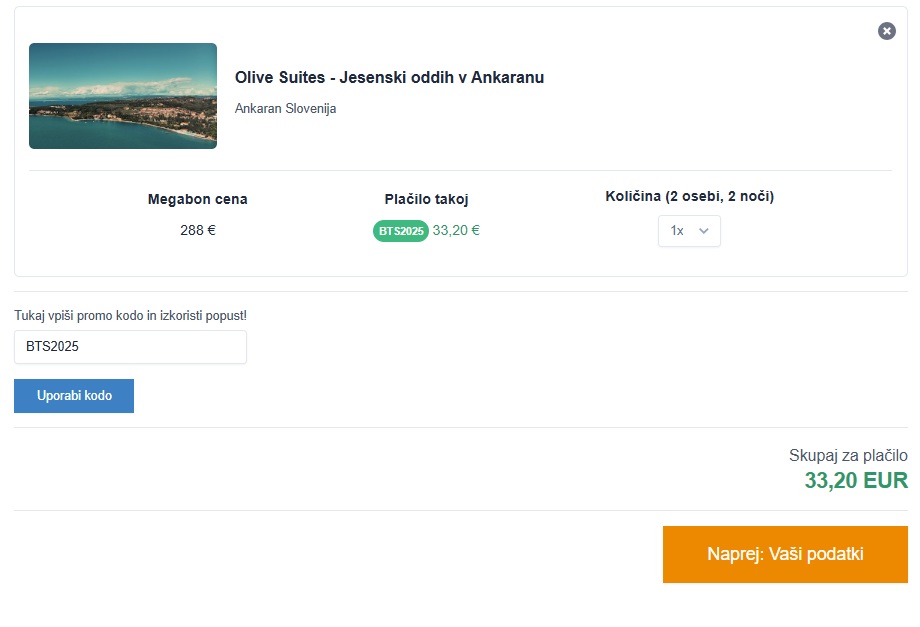Focus the promo code input field
Image resolution: width=920 pixels, height=627 pixels.
click(130, 347)
